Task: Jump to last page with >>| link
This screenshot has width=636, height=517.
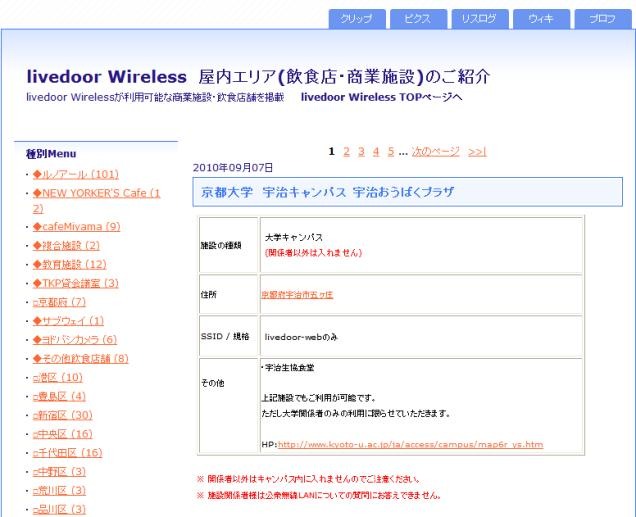Action: [477, 151]
